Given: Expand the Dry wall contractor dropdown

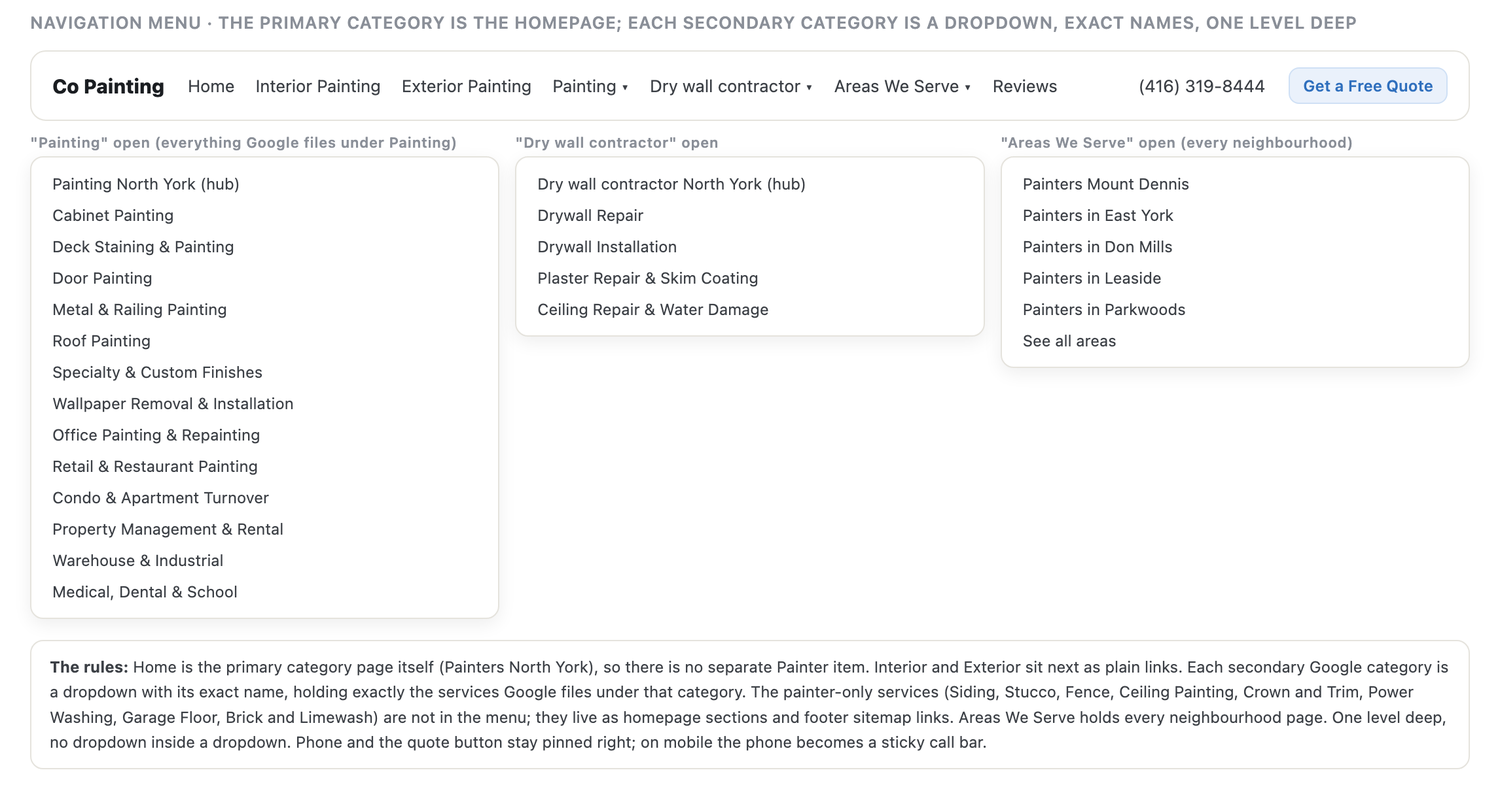Looking at the screenshot, I should pos(731,86).
